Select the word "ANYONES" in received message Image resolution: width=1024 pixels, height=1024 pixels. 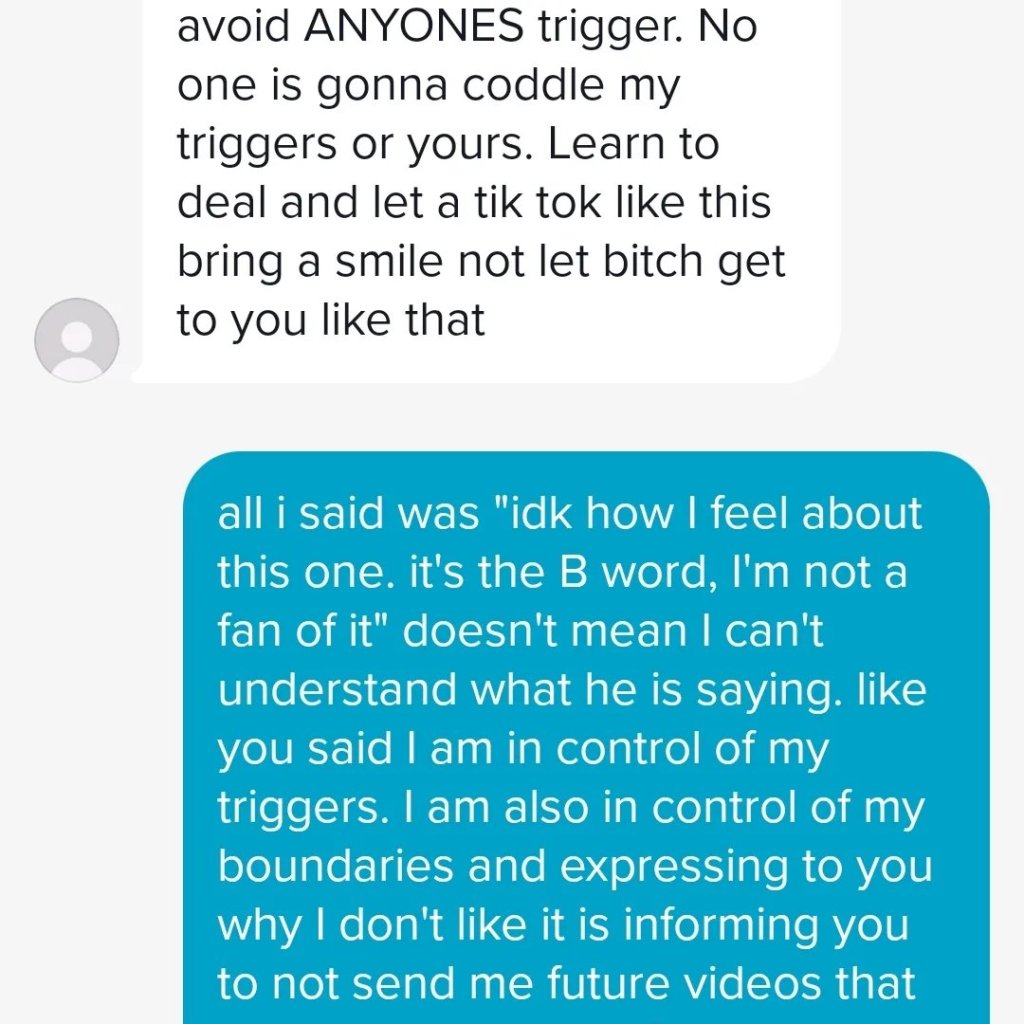pos(414,27)
